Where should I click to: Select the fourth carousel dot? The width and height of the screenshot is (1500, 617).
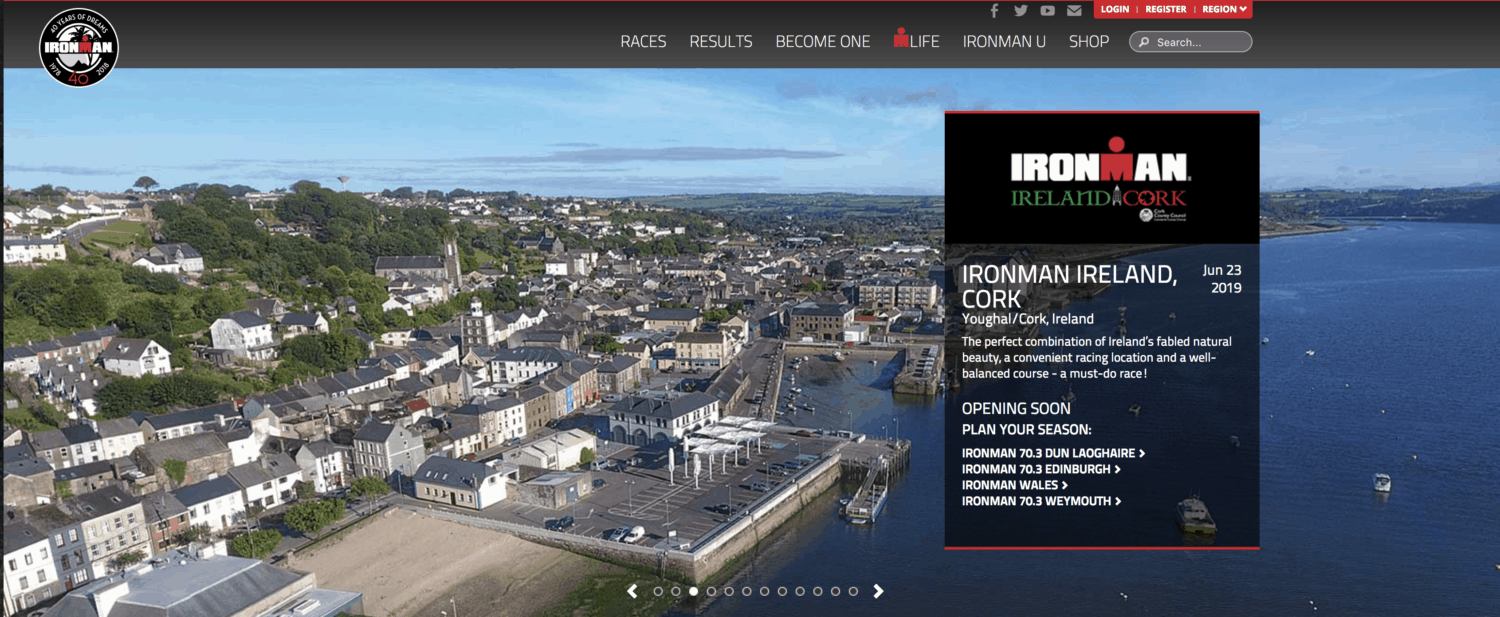pos(711,591)
